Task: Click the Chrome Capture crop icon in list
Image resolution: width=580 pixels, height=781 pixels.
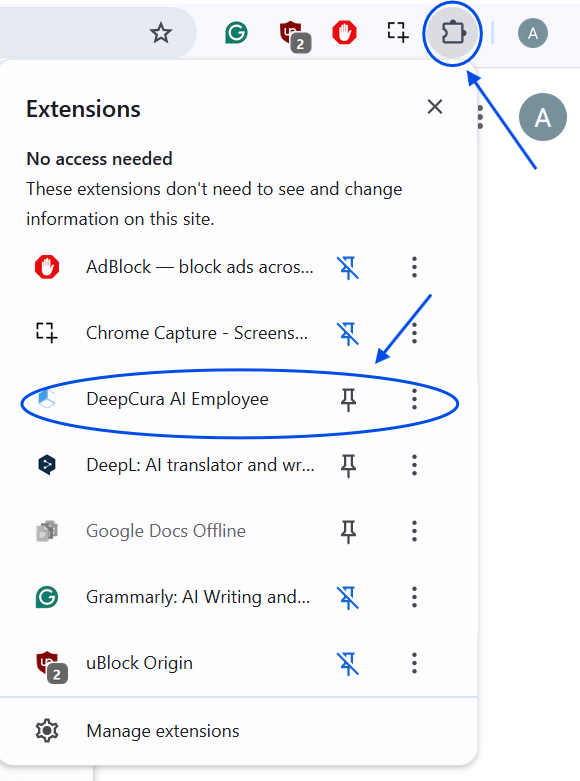Action: pos(47,333)
